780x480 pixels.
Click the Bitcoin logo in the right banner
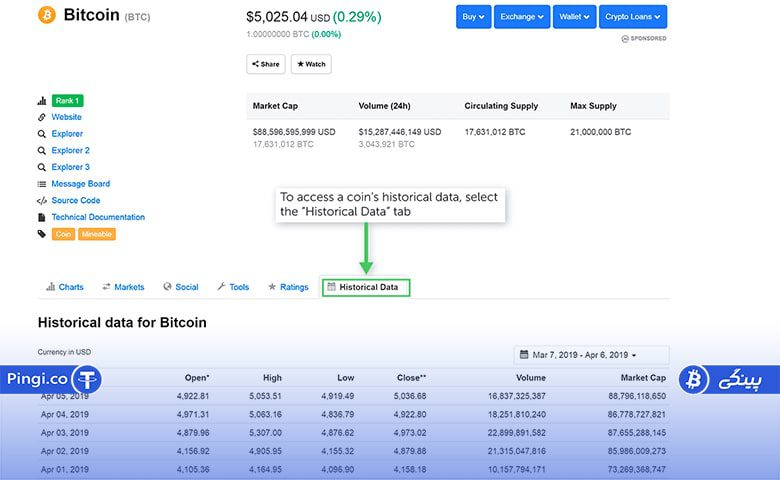tap(693, 380)
